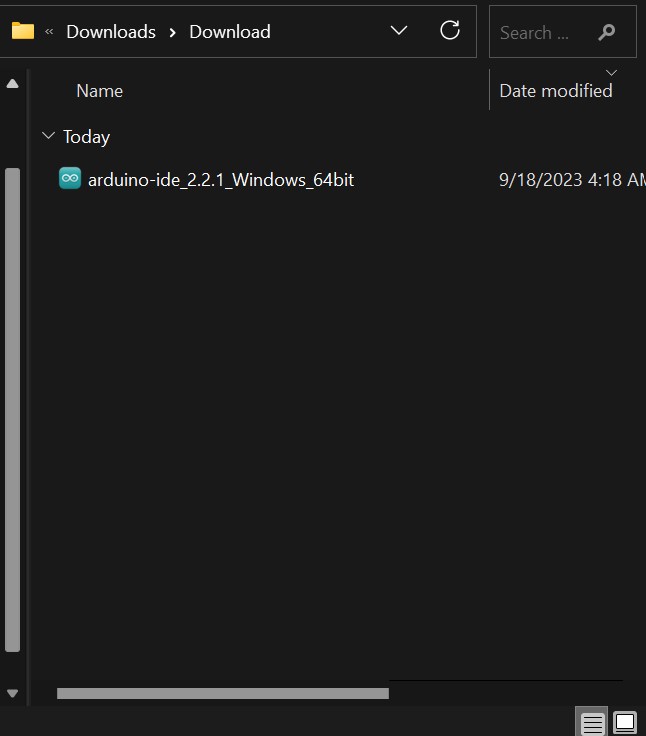Expand the chevron after the Downloads breadcrumb
The height and width of the screenshot is (736, 646).
[172, 31]
